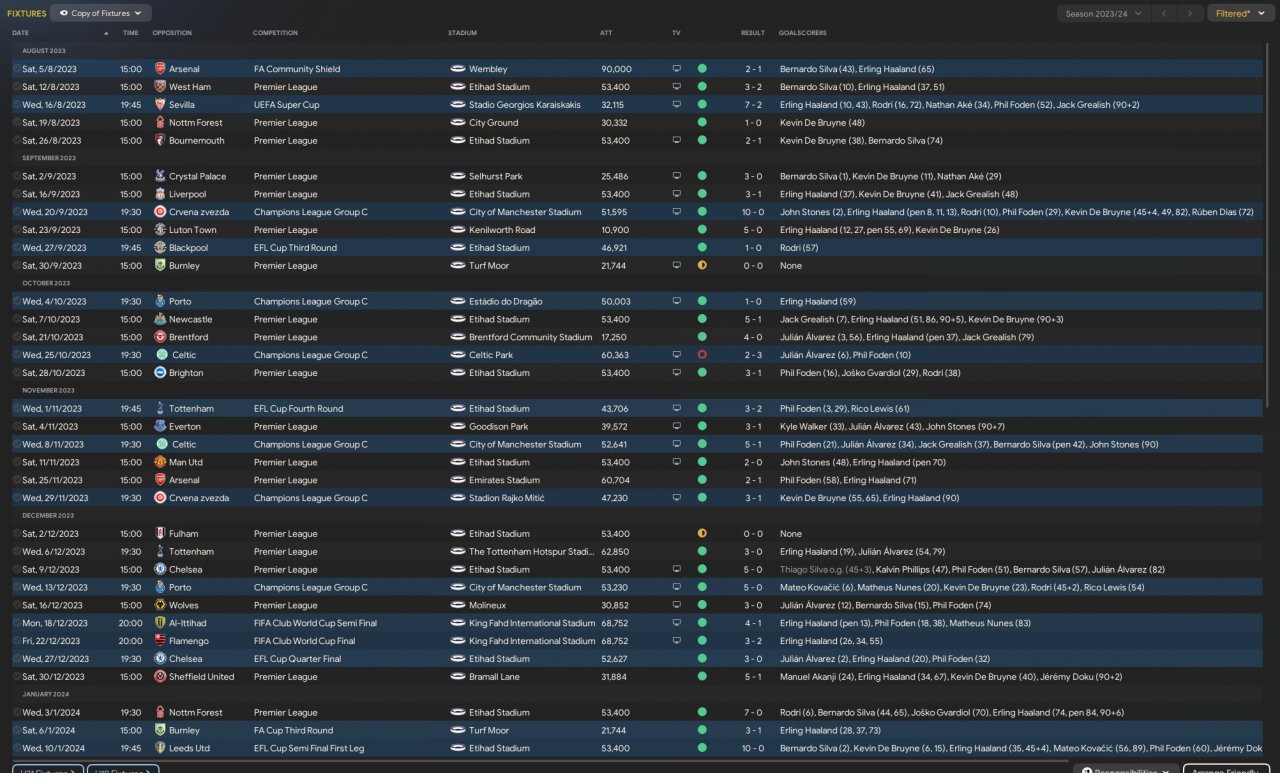Click the Newcastle club crest
The width and height of the screenshot is (1280, 773).
(x=160, y=319)
